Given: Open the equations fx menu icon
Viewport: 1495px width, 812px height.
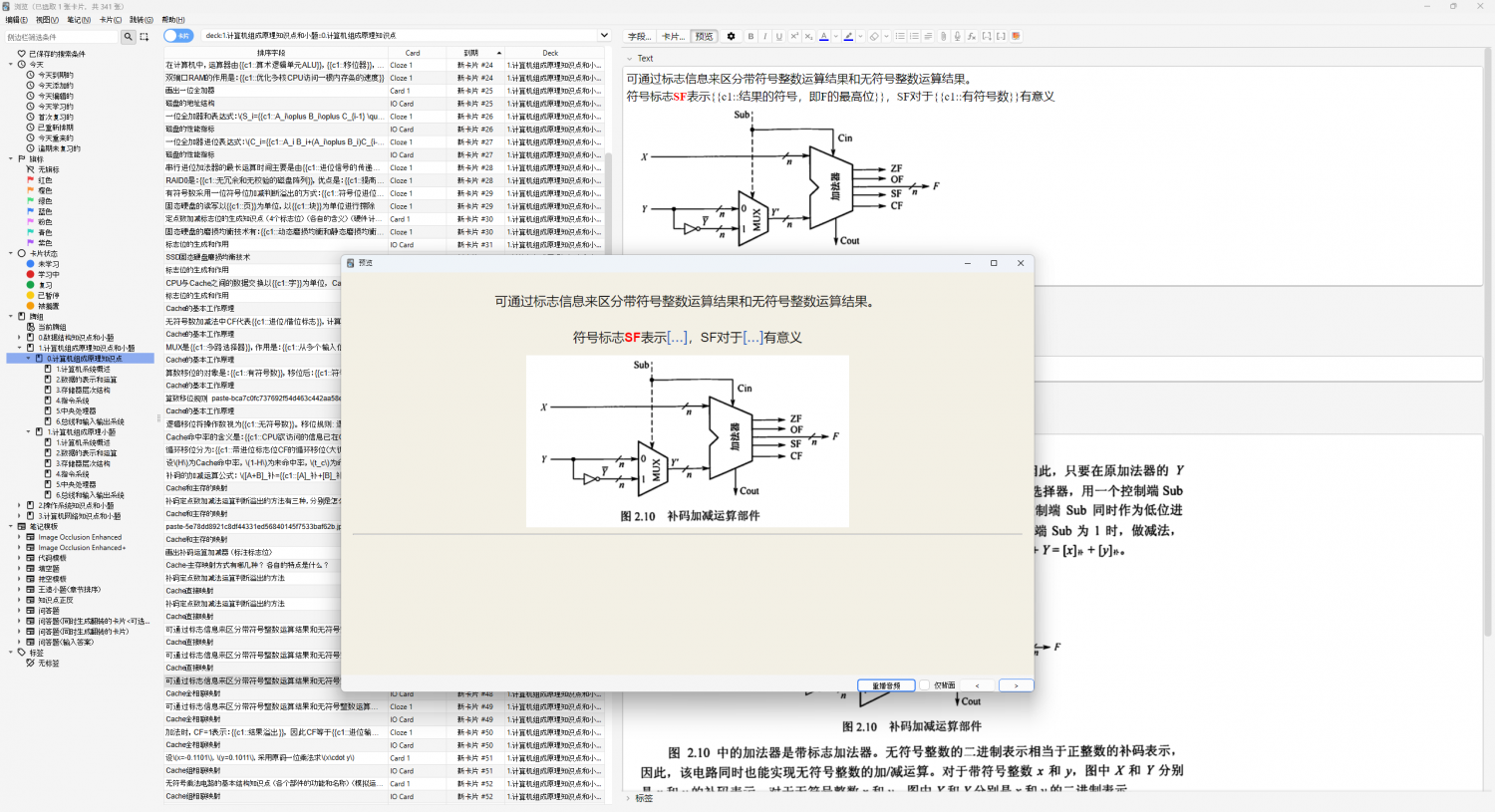Looking at the screenshot, I should click(972, 37).
